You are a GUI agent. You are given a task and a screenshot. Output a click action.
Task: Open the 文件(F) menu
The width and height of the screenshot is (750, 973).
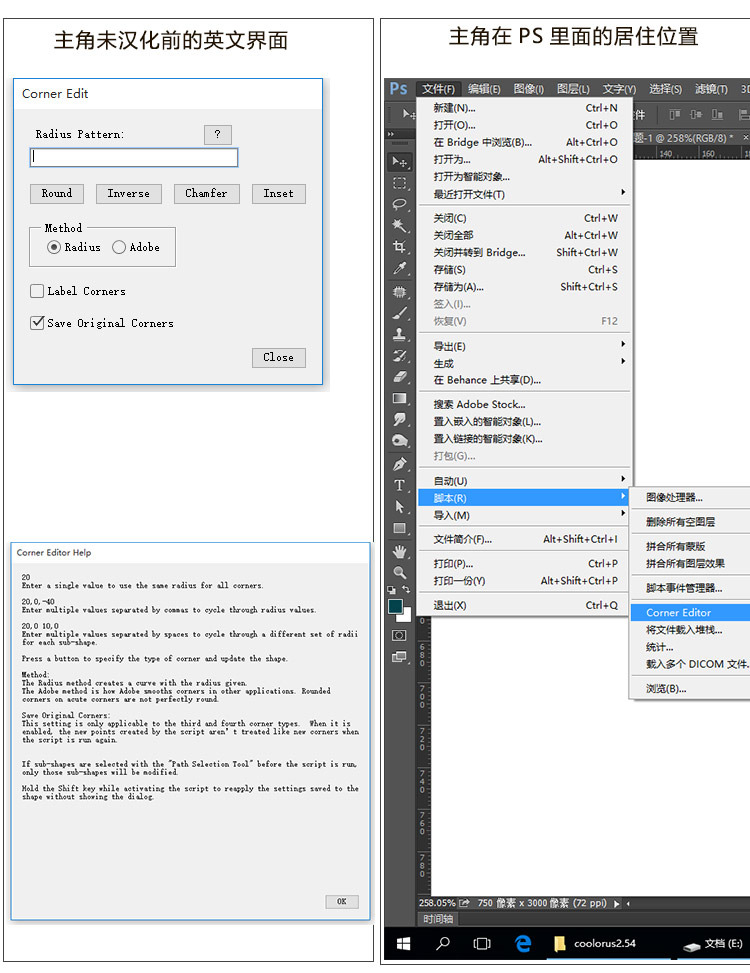click(439, 89)
